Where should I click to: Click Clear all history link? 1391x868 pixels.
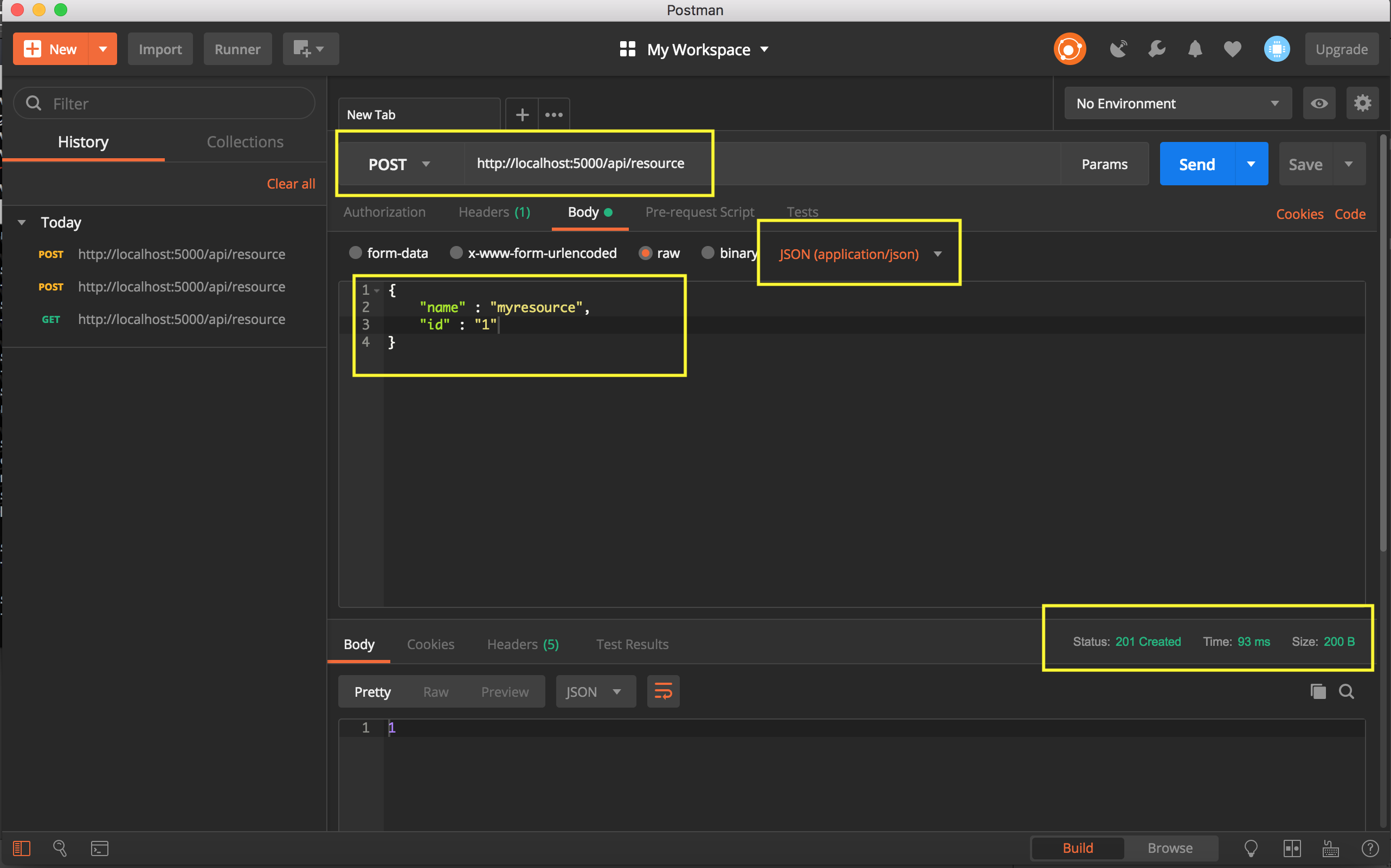coord(291,184)
